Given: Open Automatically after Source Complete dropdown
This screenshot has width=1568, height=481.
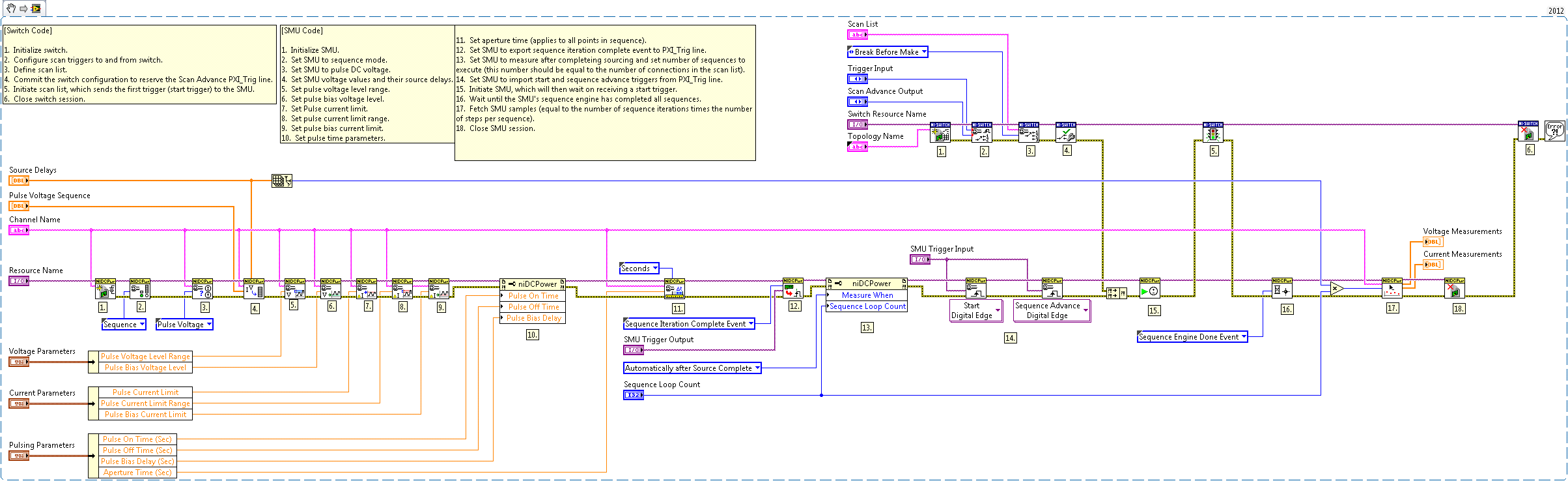Looking at the screenshot, I should point(757,368).
